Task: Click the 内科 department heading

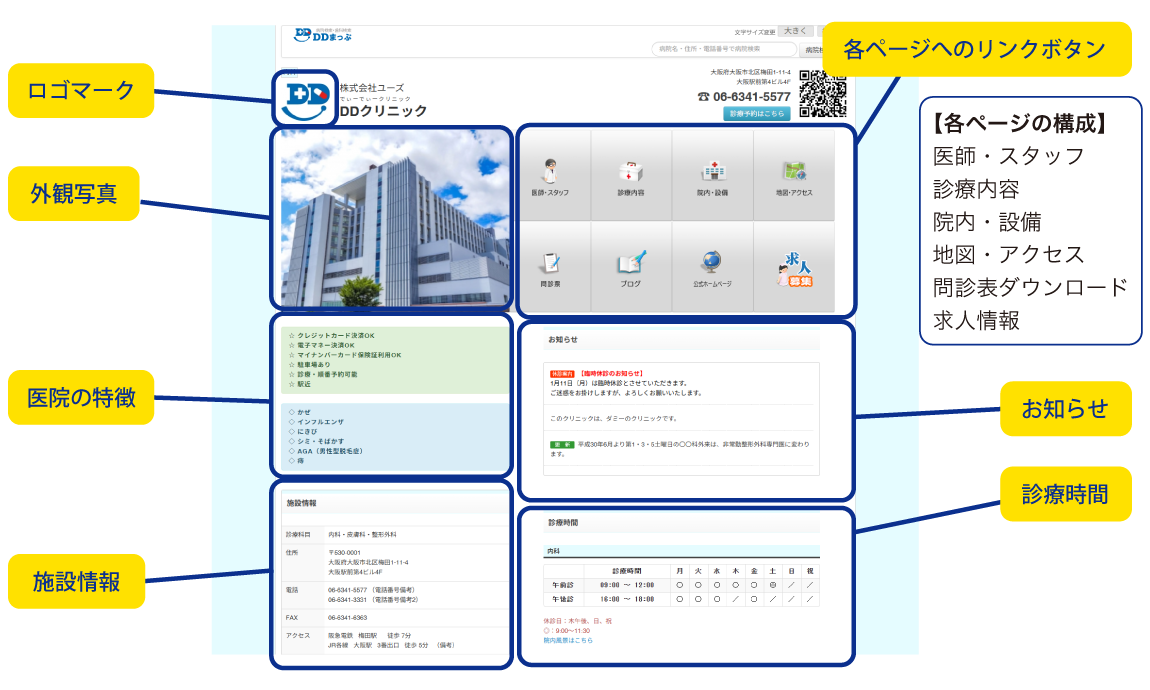Action: (553, 551)
